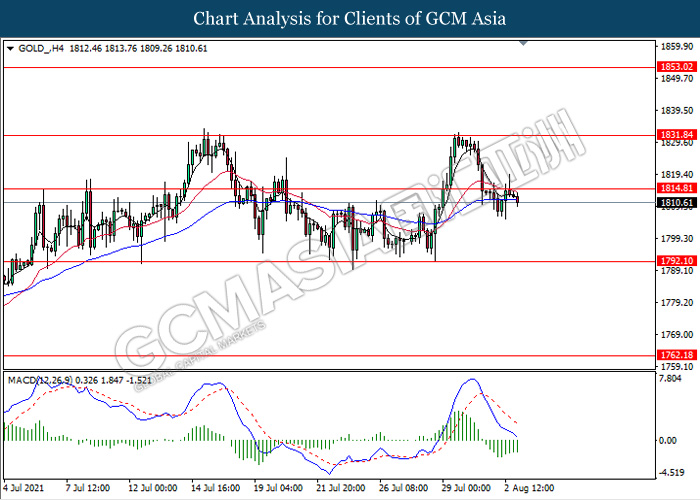Click the dropdown triangle beside GOLD_,H4
700x500 pixels.
pyautogui.click(x=11, y=49)
